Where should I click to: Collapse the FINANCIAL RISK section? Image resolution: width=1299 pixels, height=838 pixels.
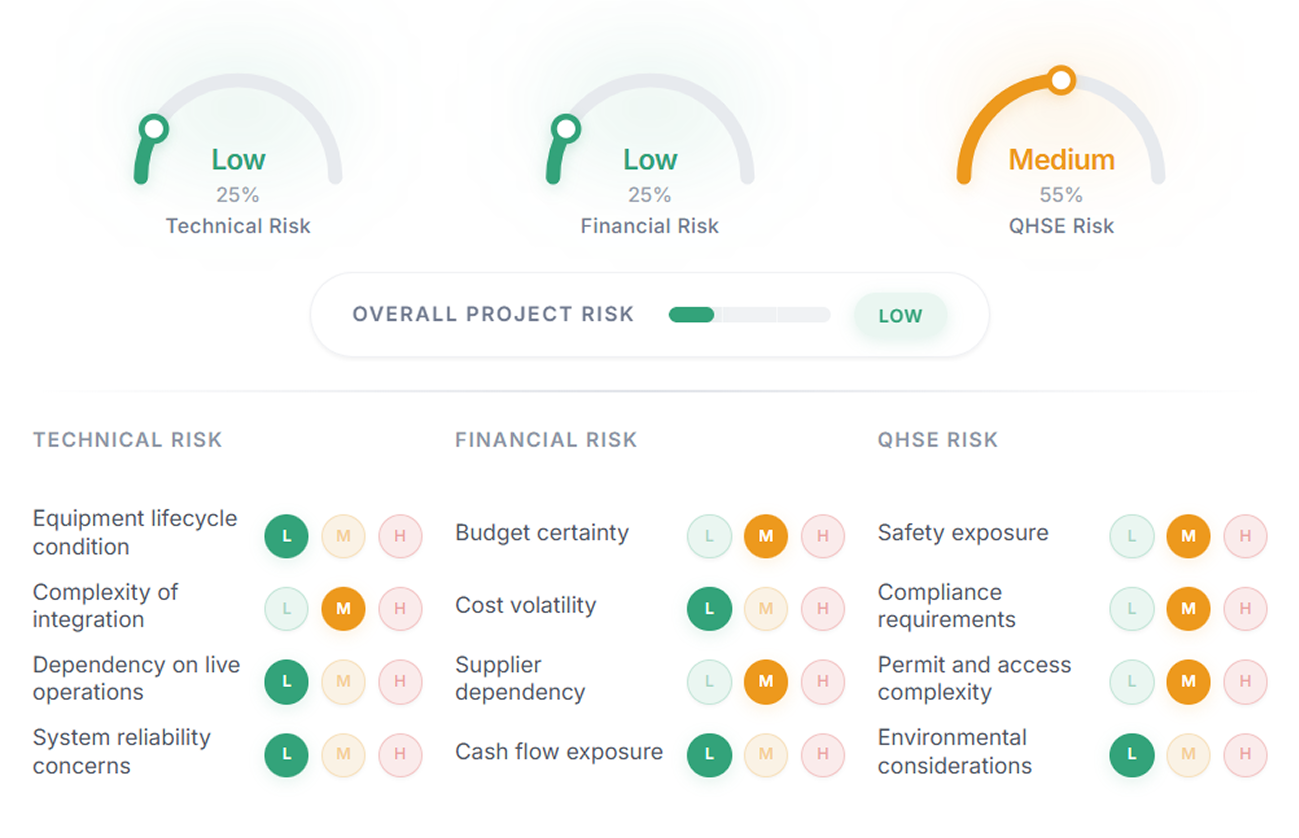[x=546, y=439]
